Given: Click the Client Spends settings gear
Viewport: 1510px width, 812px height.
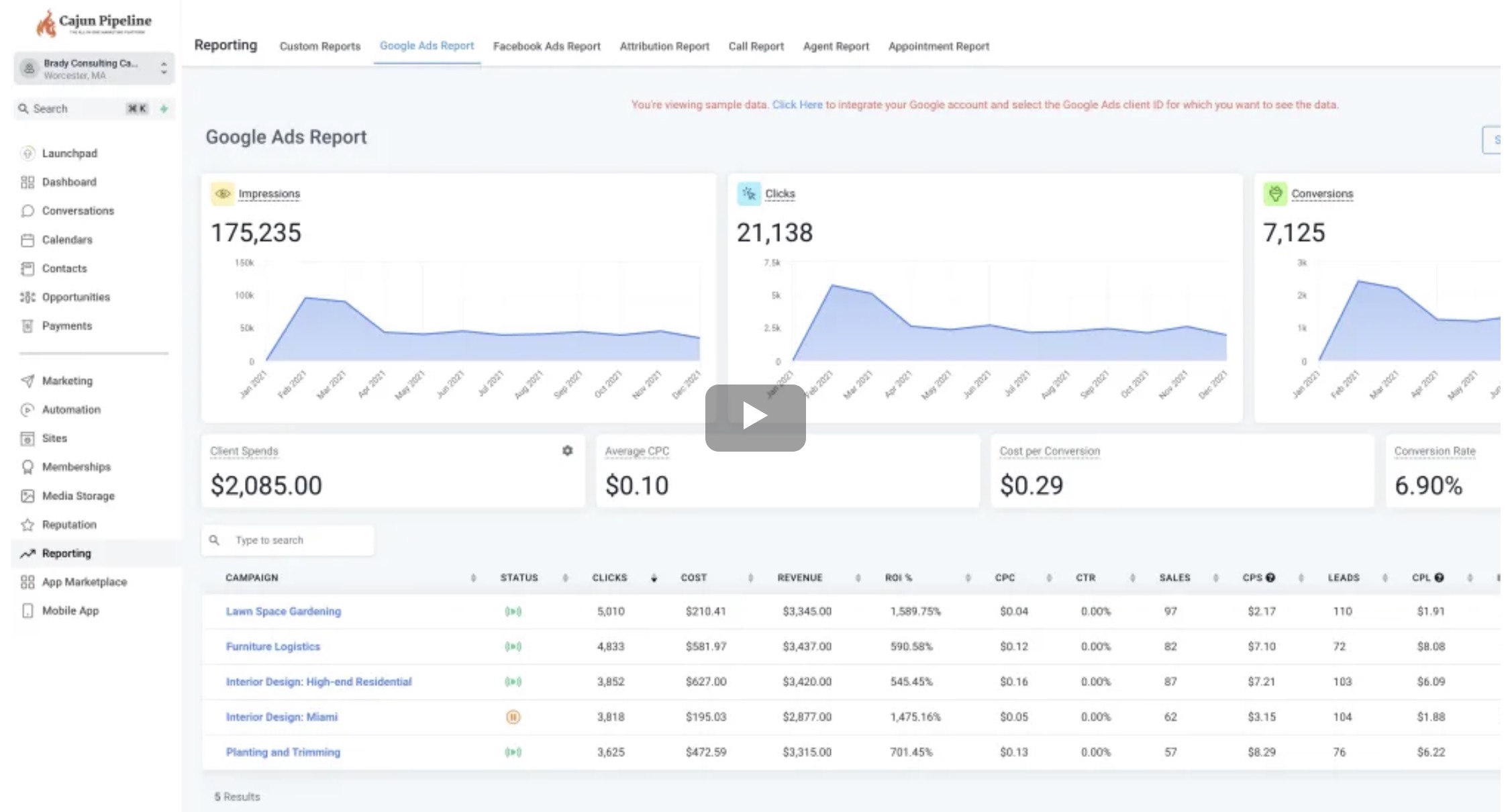Looking at the screenshot, I should tap(568, 451).
